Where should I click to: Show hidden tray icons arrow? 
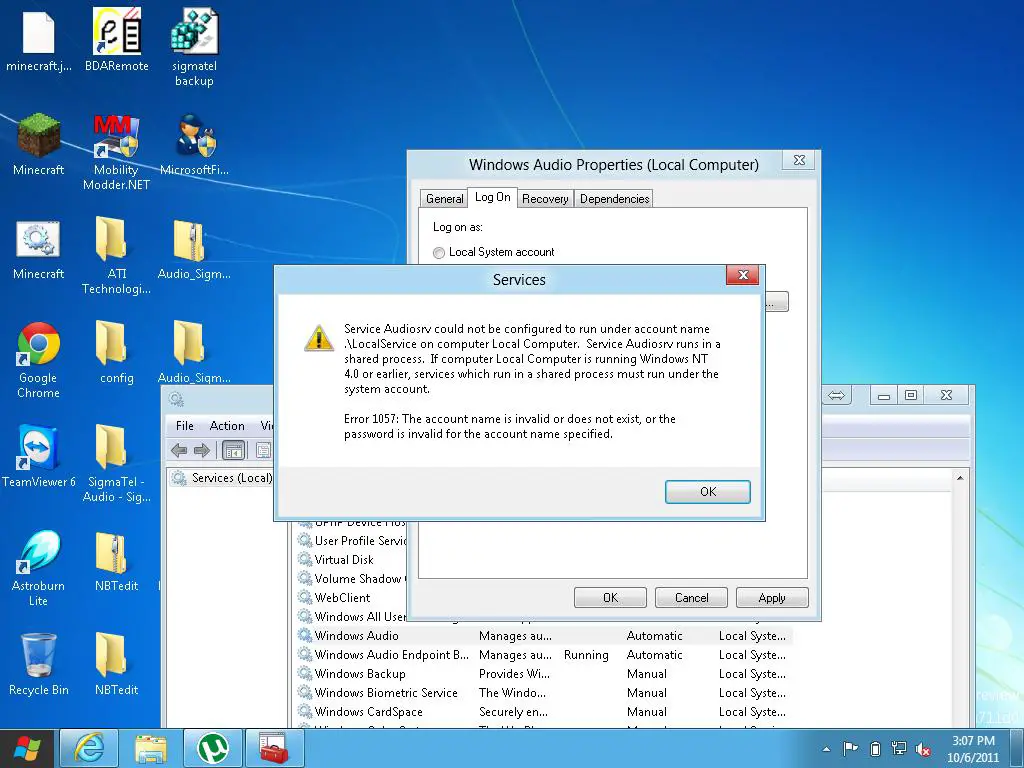point(826,749)
